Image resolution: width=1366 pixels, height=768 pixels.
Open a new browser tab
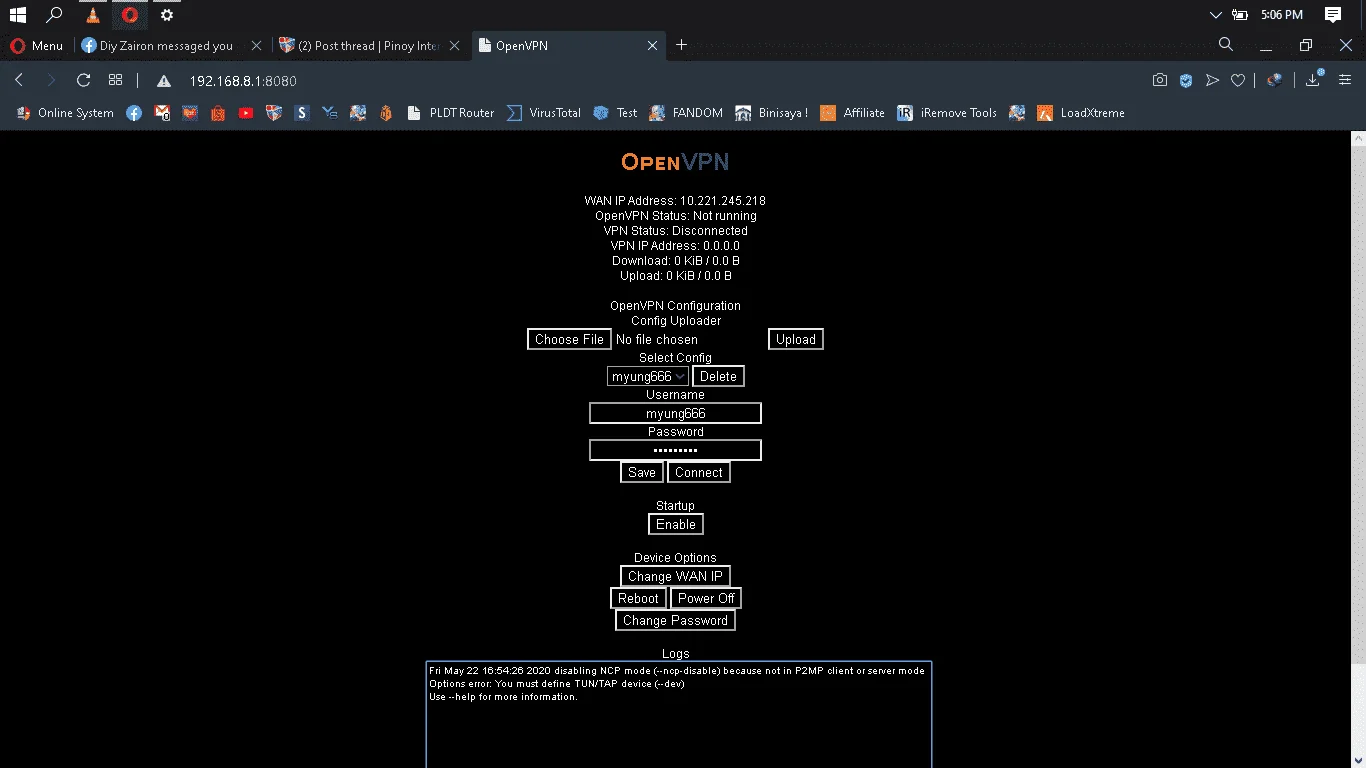[x=682, y=45]
